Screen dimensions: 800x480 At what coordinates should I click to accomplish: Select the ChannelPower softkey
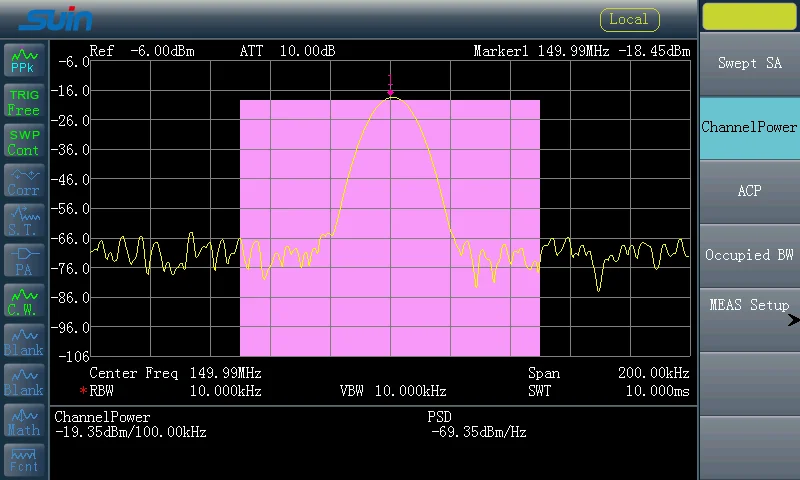point(749,128)
